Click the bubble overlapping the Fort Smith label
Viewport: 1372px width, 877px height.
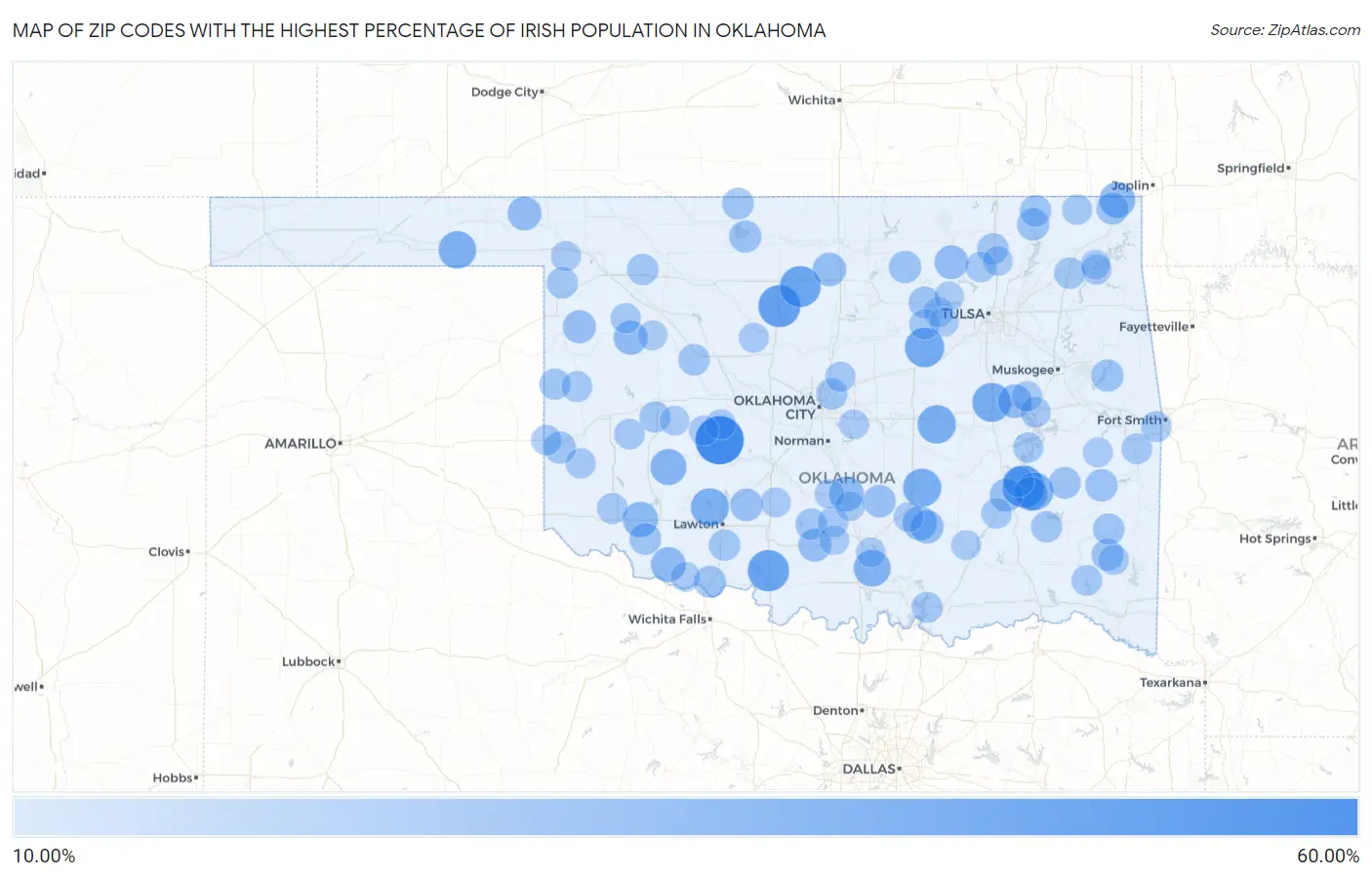coord(1155,425)
